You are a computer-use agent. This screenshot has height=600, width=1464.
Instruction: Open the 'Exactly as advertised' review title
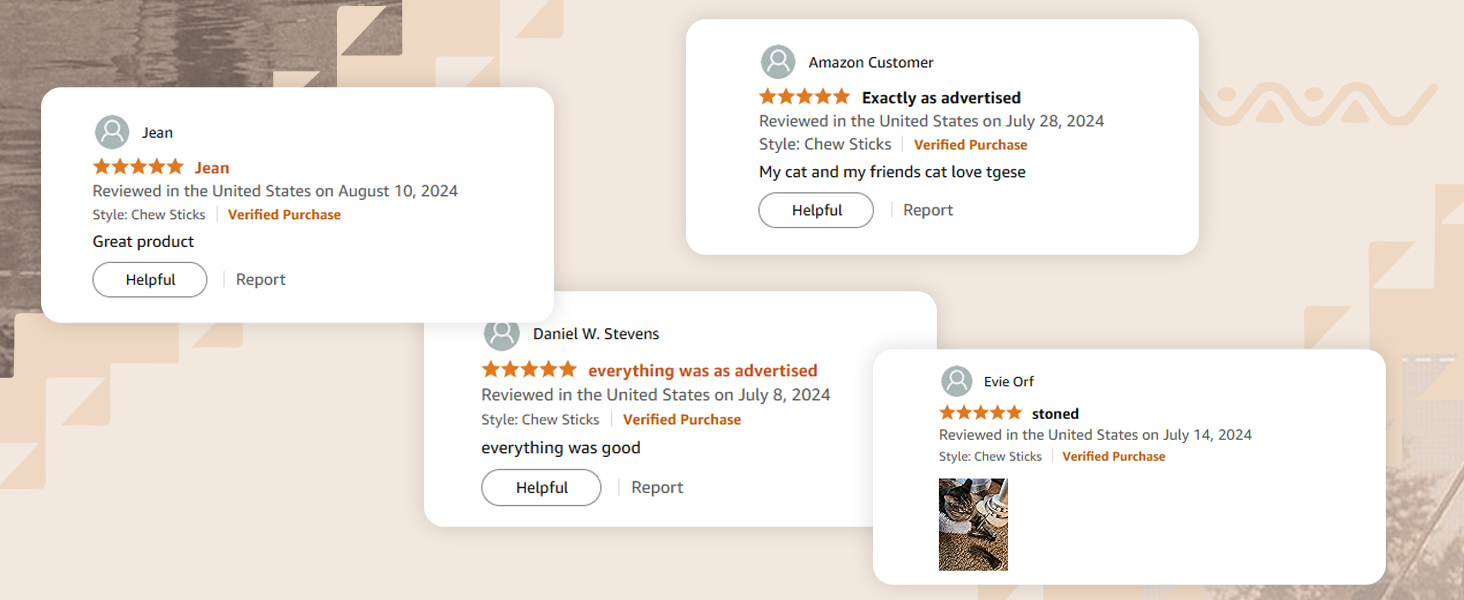pyautogui.click(x=941, y=97)
